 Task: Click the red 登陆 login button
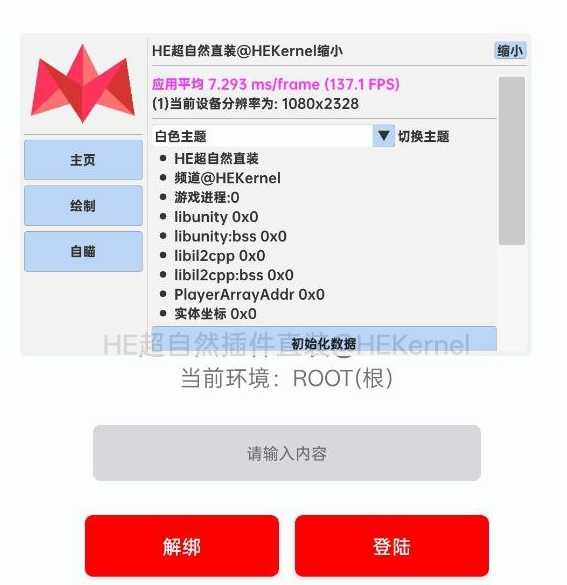click(392, 546)
